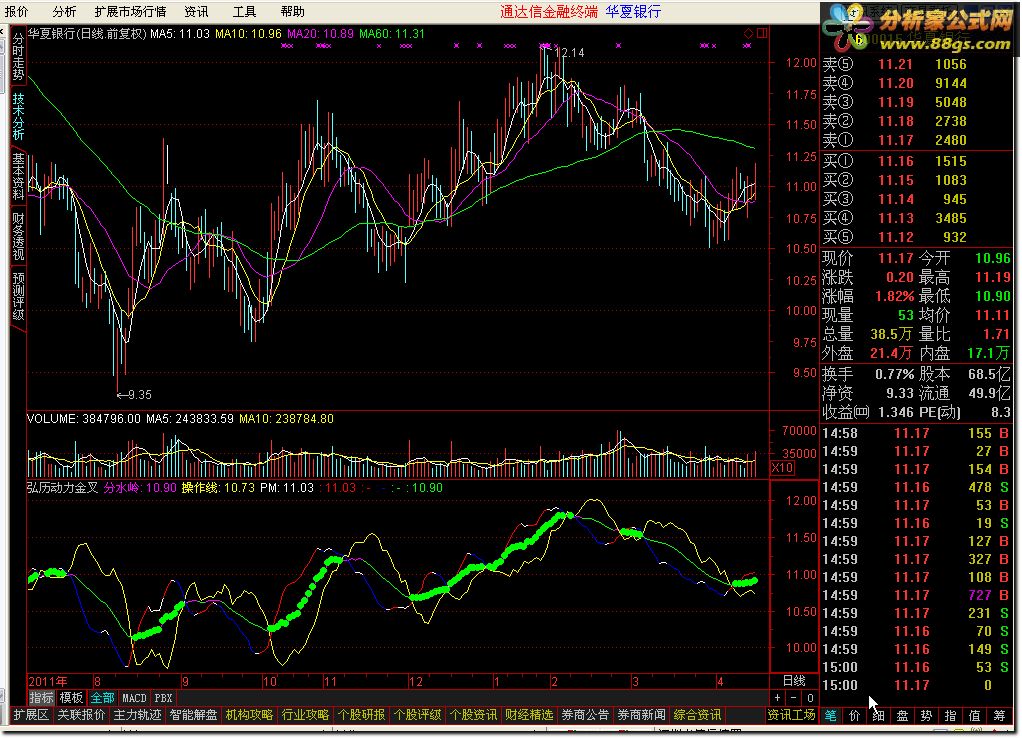Screen dimensions: 1022x738
Task: Select the 全部 indicator filter tab
Action: [x=102, y=698]
